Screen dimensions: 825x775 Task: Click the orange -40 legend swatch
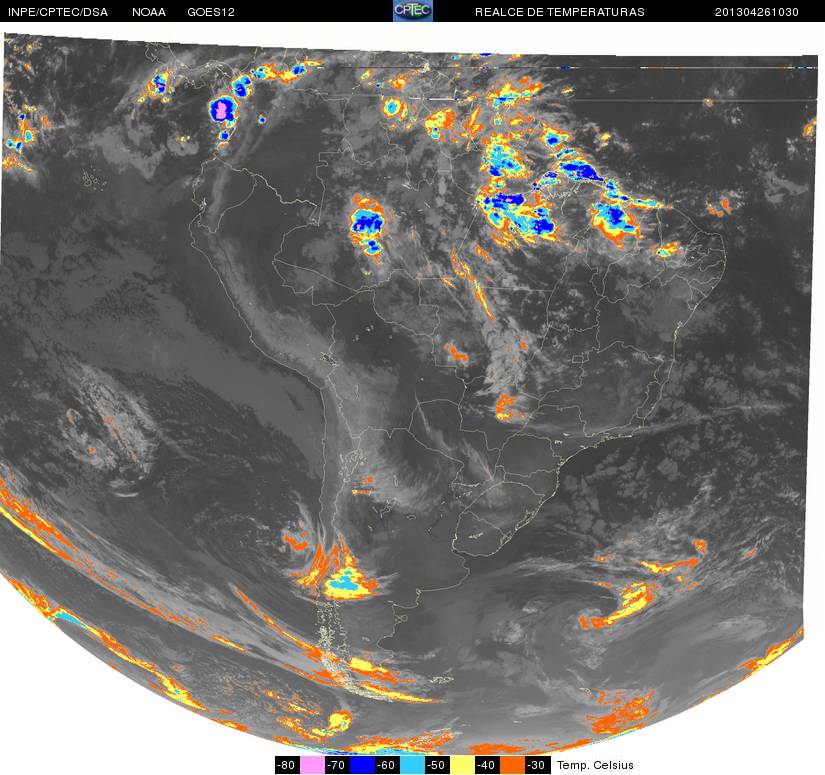point(512,765)
